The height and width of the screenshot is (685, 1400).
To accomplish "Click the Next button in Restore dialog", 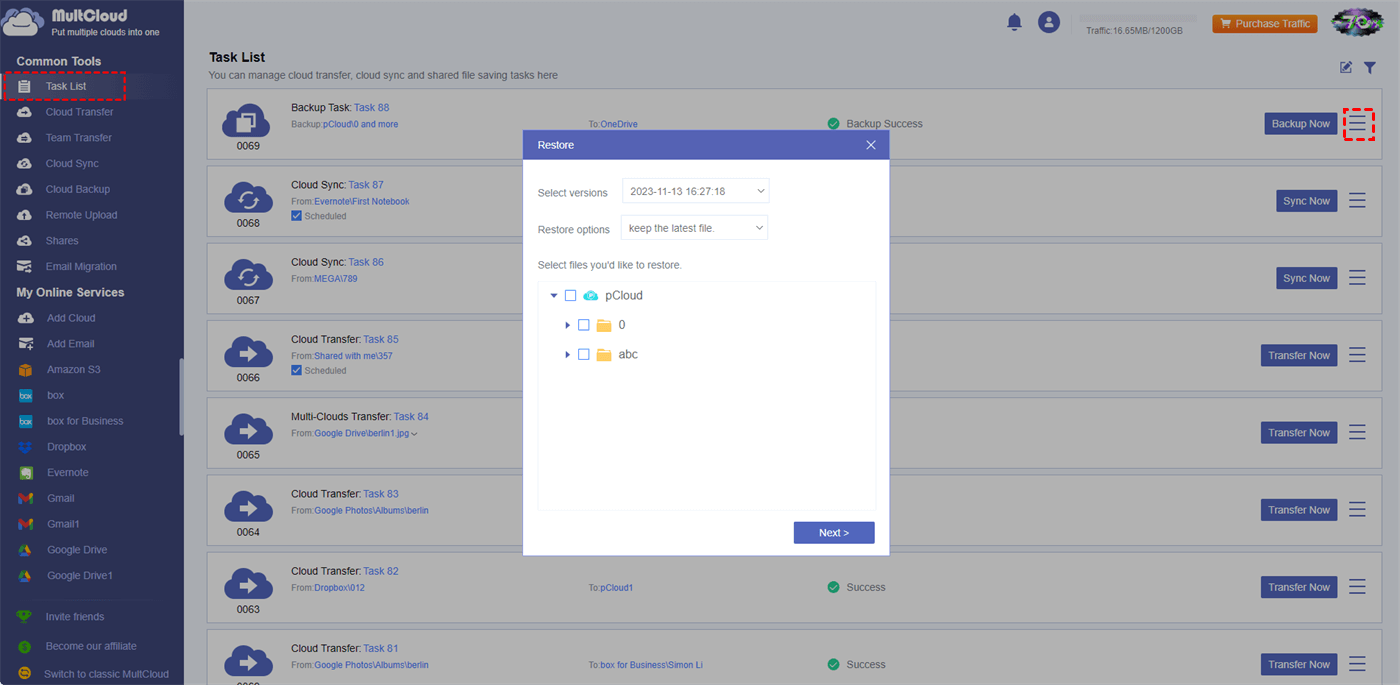I will (x=834, y=533).
